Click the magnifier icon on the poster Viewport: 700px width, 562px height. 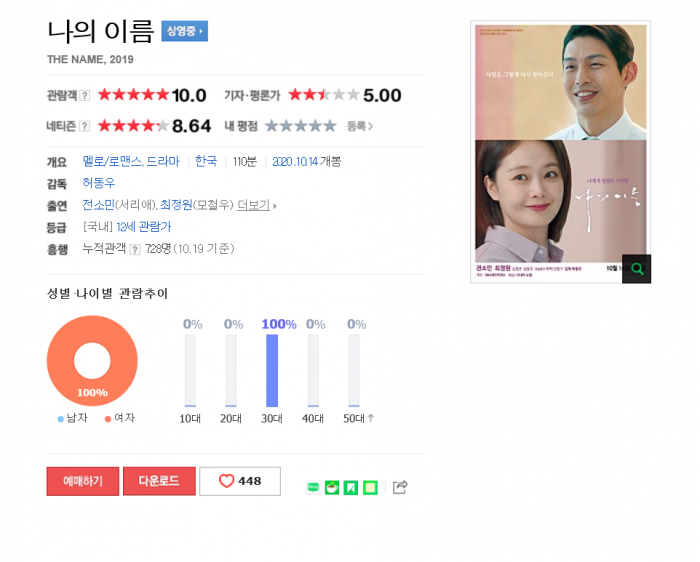click(637, 269)
